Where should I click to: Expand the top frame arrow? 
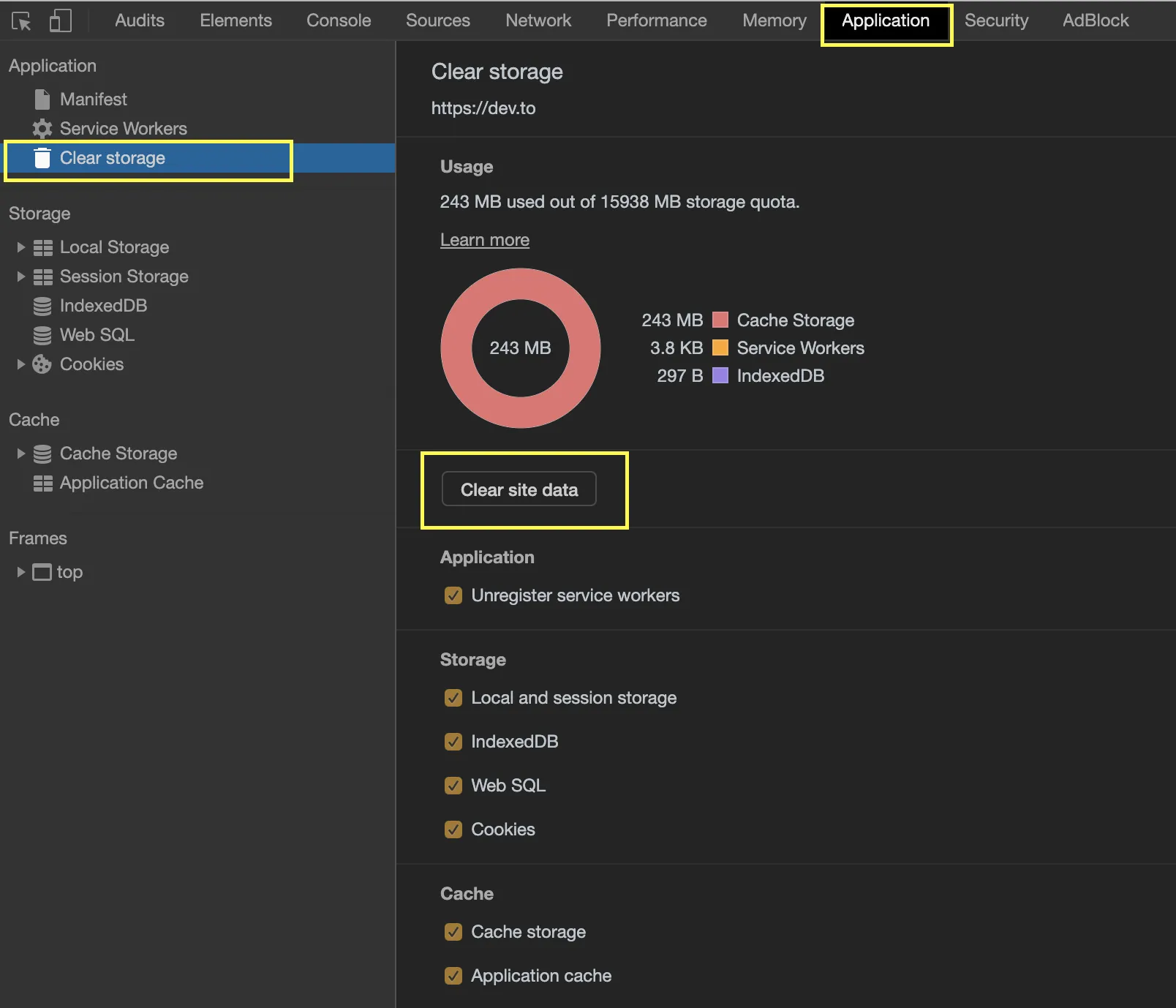click(20, 572)
